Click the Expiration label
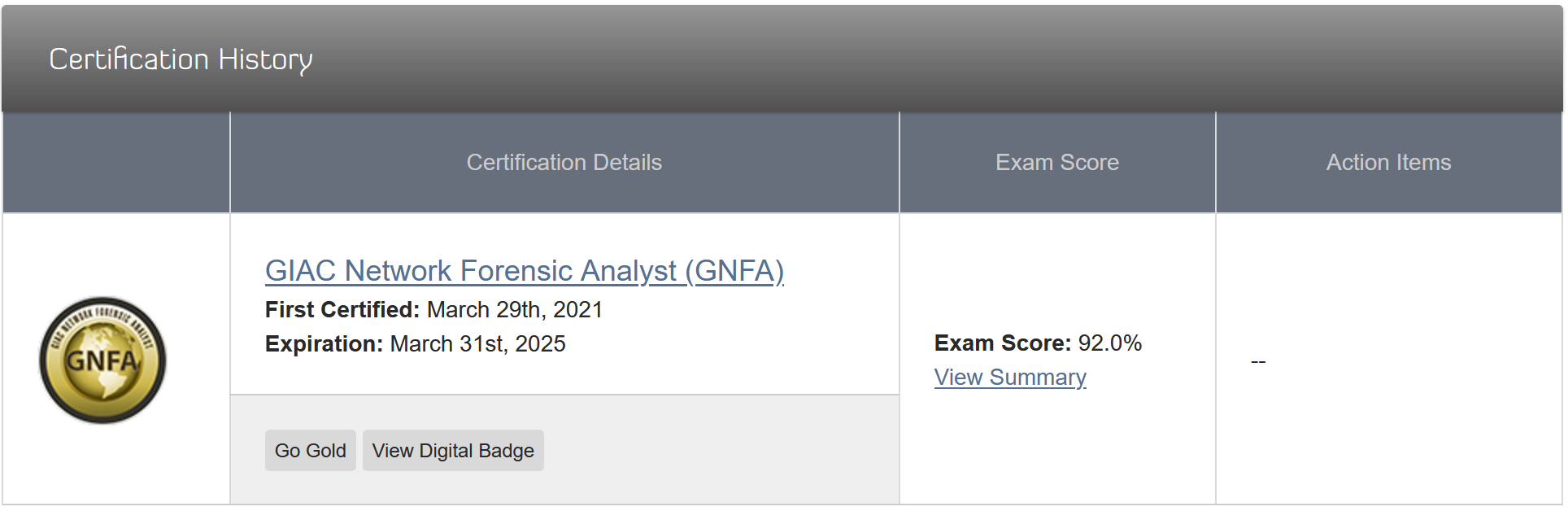Viewport: 1568px width, 511px height. [324, 344]
